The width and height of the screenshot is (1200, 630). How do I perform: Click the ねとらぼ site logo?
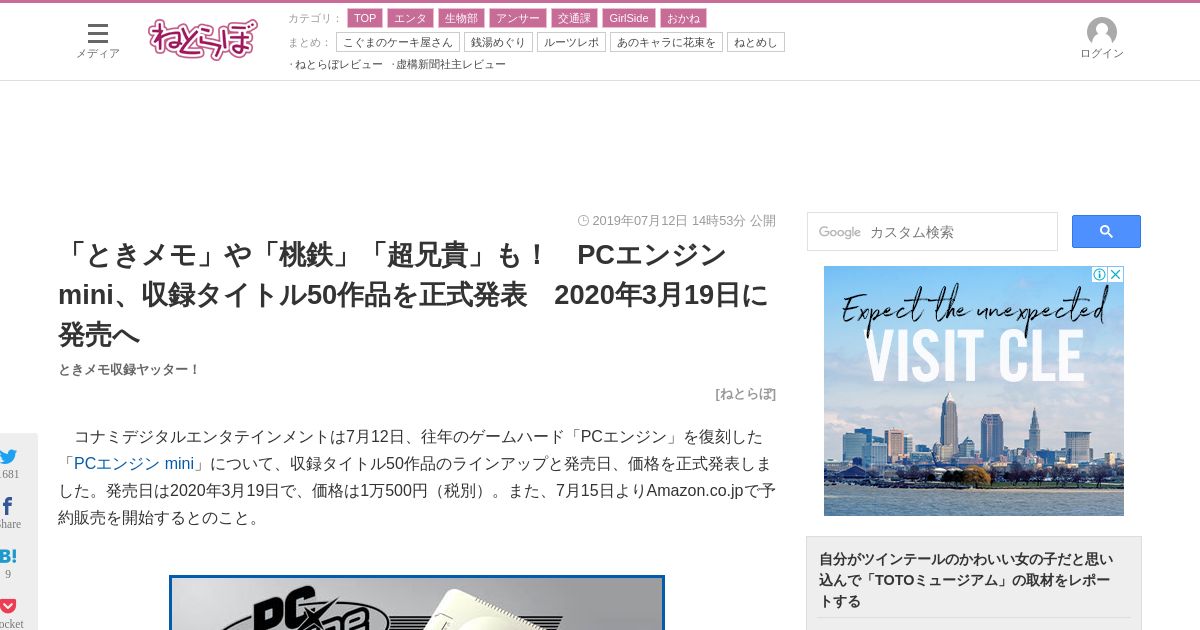(202, 40)
